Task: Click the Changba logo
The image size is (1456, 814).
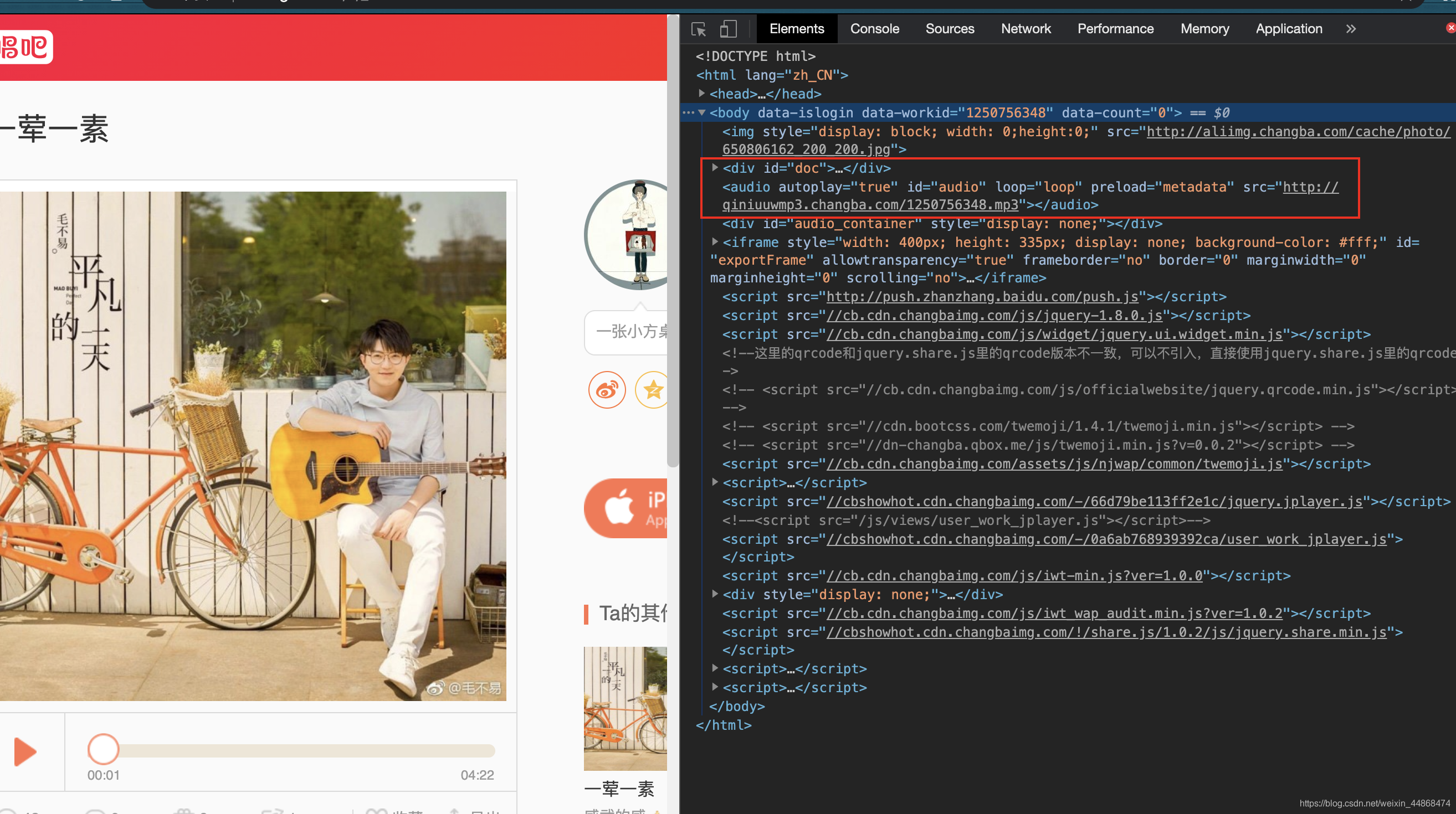Action: (25, 48)
